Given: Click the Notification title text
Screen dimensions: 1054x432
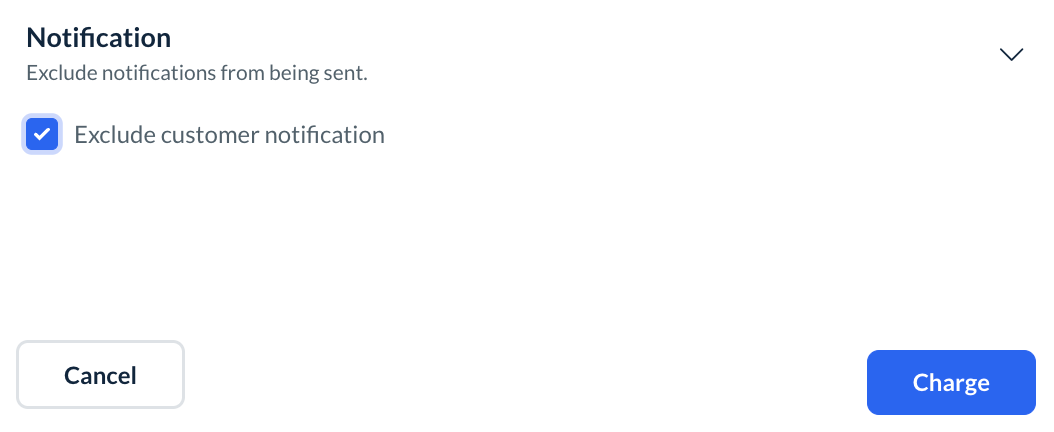Looking at the screenshot, I should (98, 38).
